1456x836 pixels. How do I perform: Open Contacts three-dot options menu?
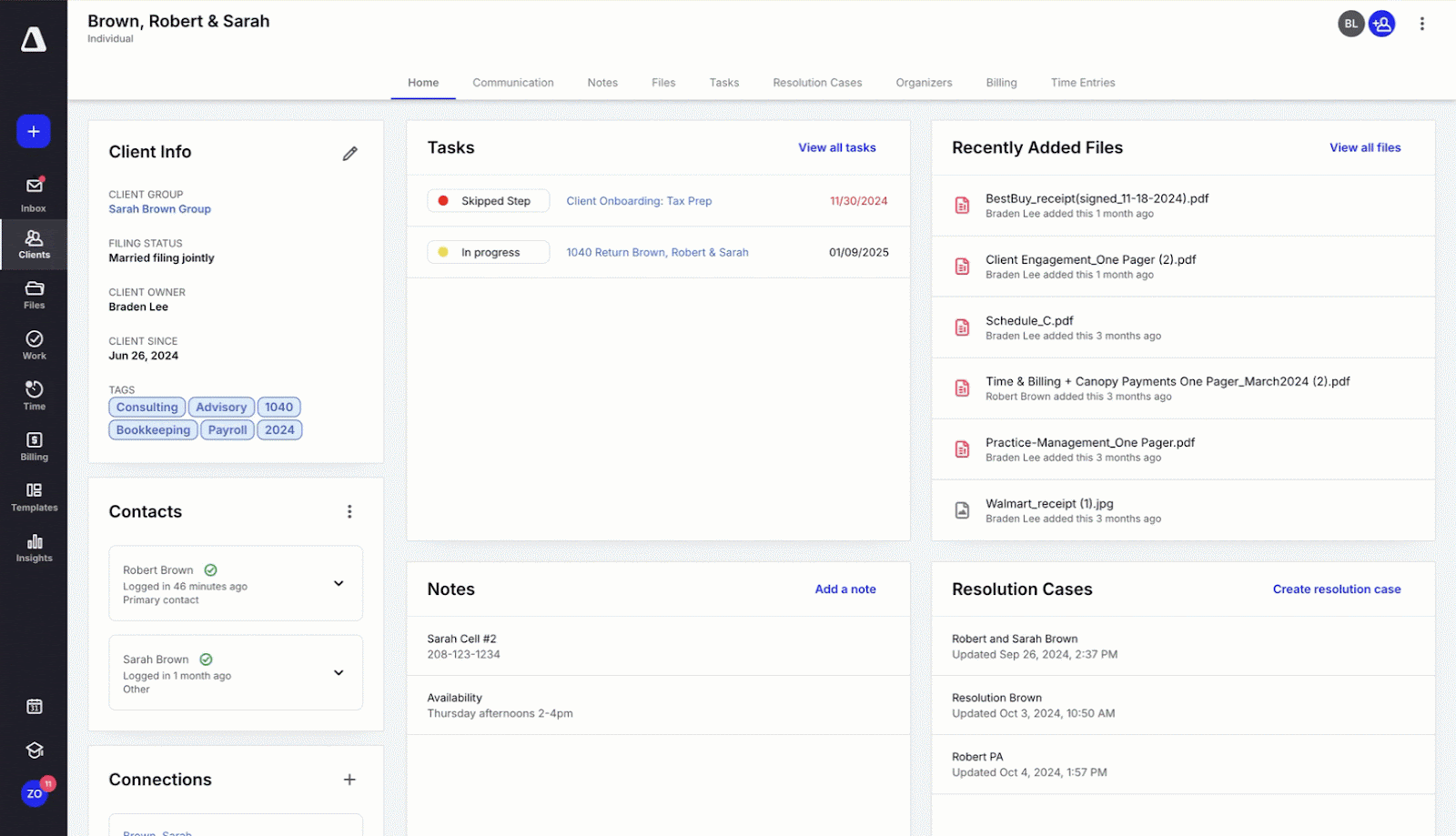[x=349, y=512]
